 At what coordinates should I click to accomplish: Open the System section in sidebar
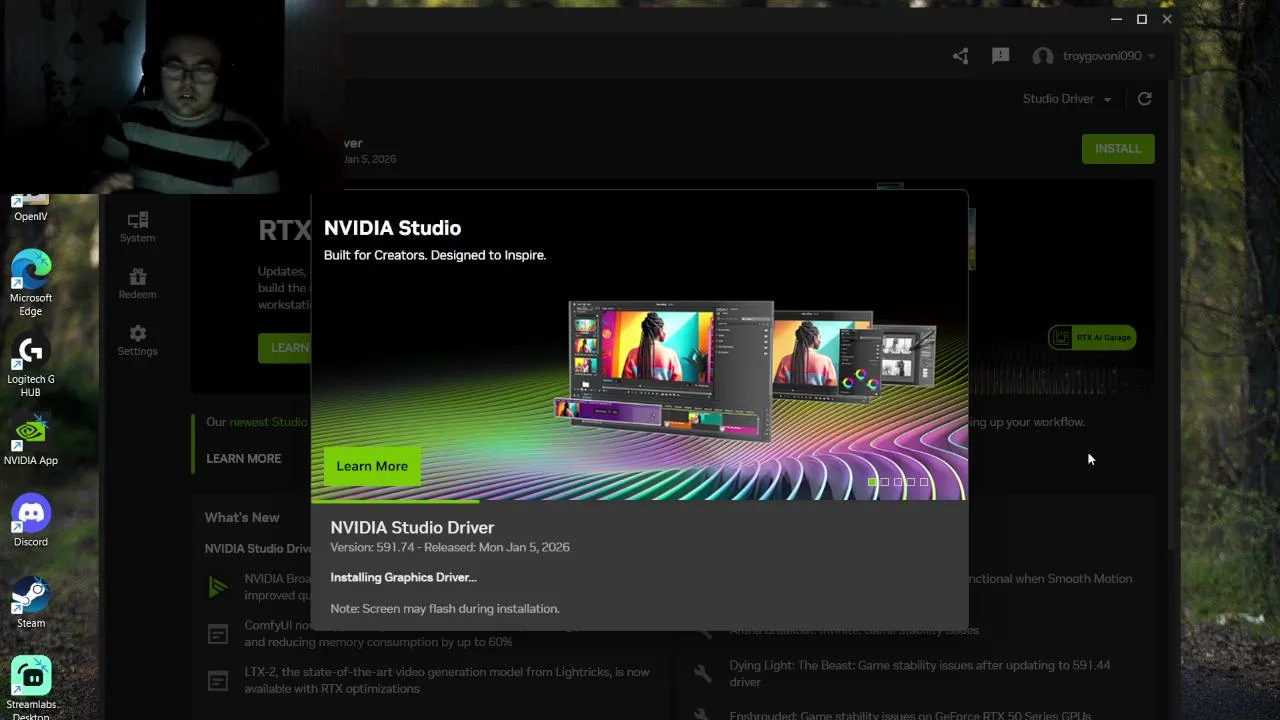[138, 227]
